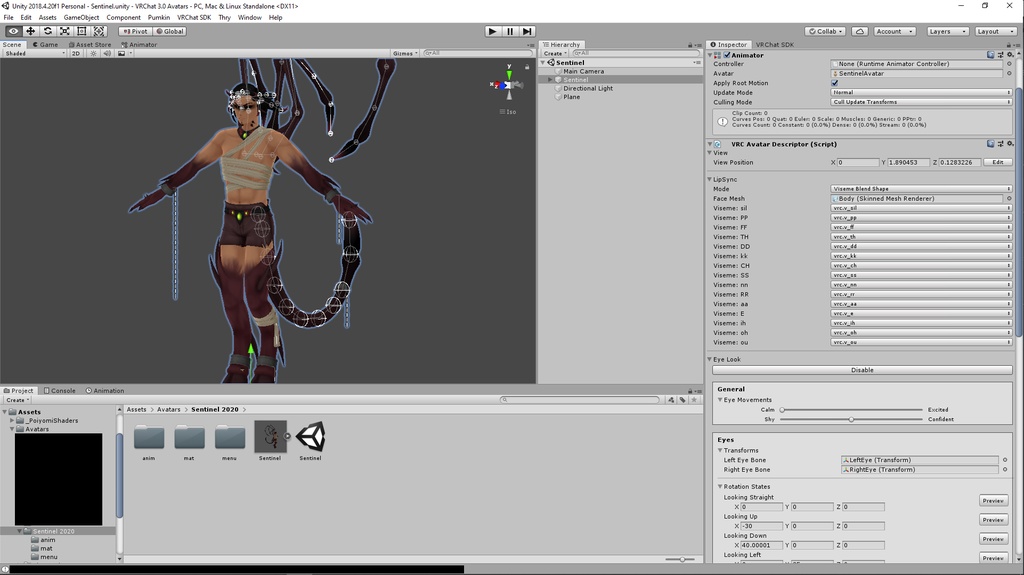The image size is (1024, 575).
Task: Open the Culling Mode dropdown
Action: point(921,102)
